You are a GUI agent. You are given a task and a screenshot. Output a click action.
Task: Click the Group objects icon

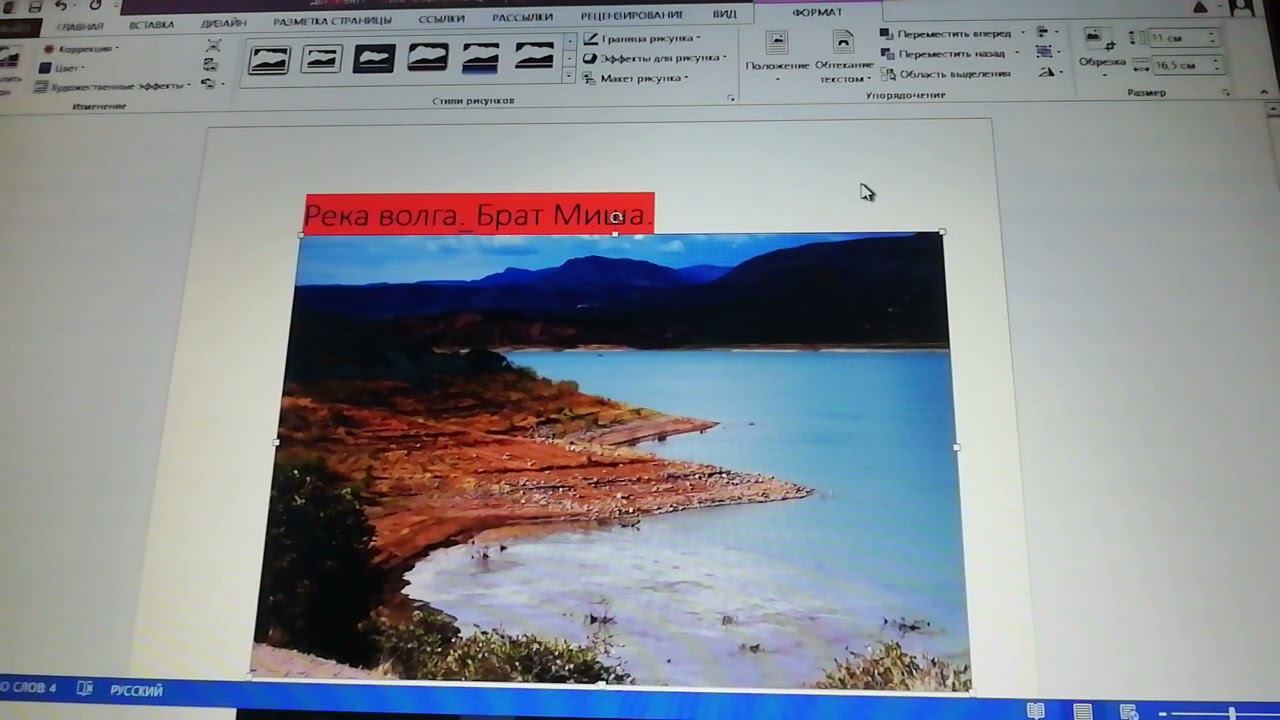tap(1046, 52)
